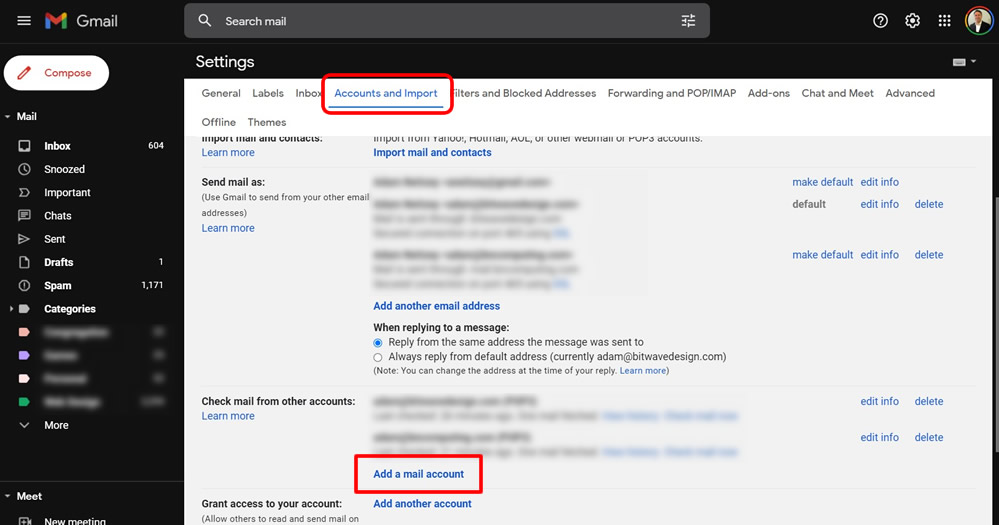
Task: Collapse the Meet section
Action: pyautogui.click(x=7, y=496)
